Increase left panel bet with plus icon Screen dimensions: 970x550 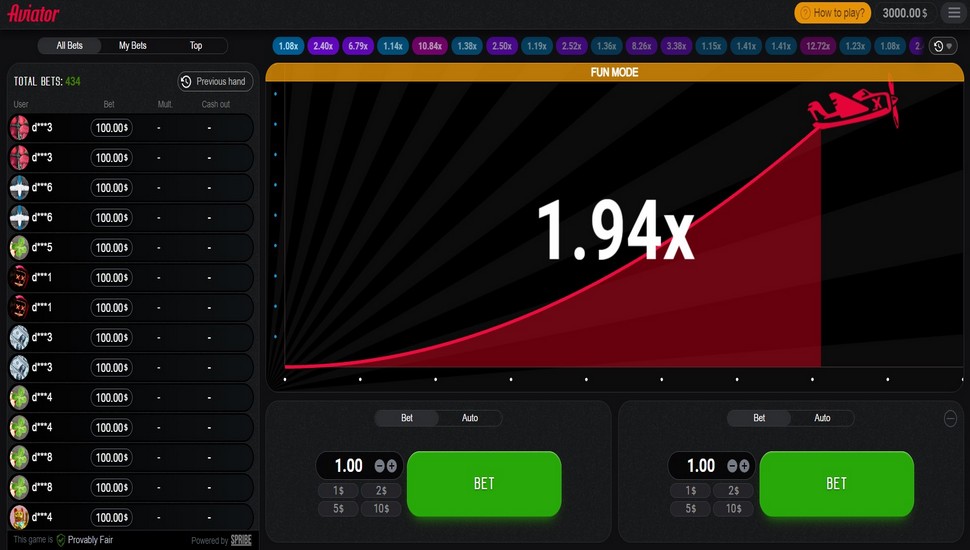tap(392, 466)
